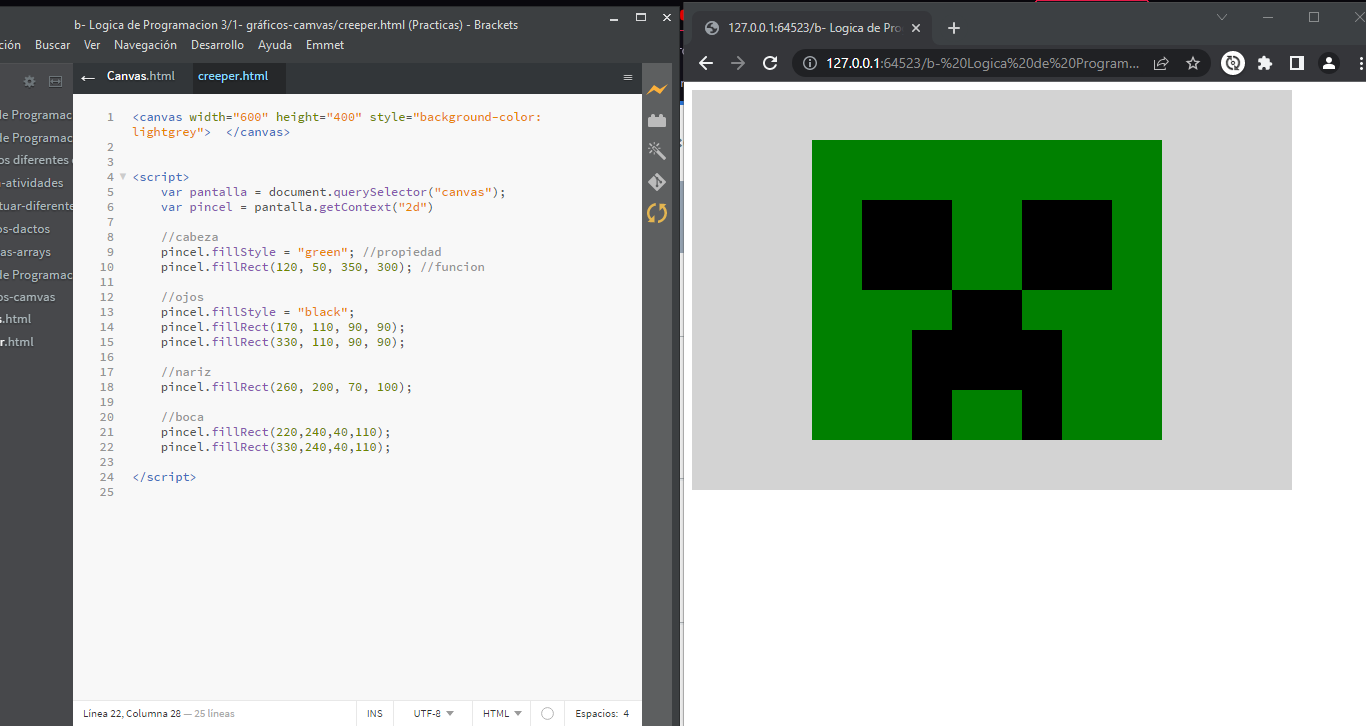
Task: Open Chrome tab search chevron
Action: point(1221,17)
